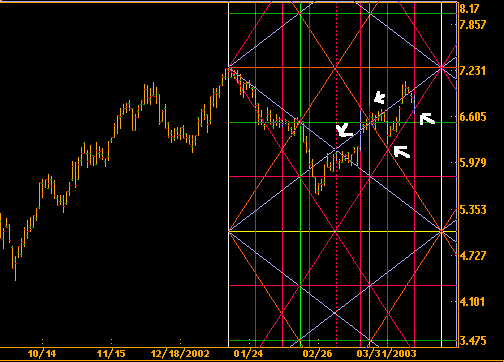
Task: Select the yellow horizontal midline of the grid
Action: [342, 231]
